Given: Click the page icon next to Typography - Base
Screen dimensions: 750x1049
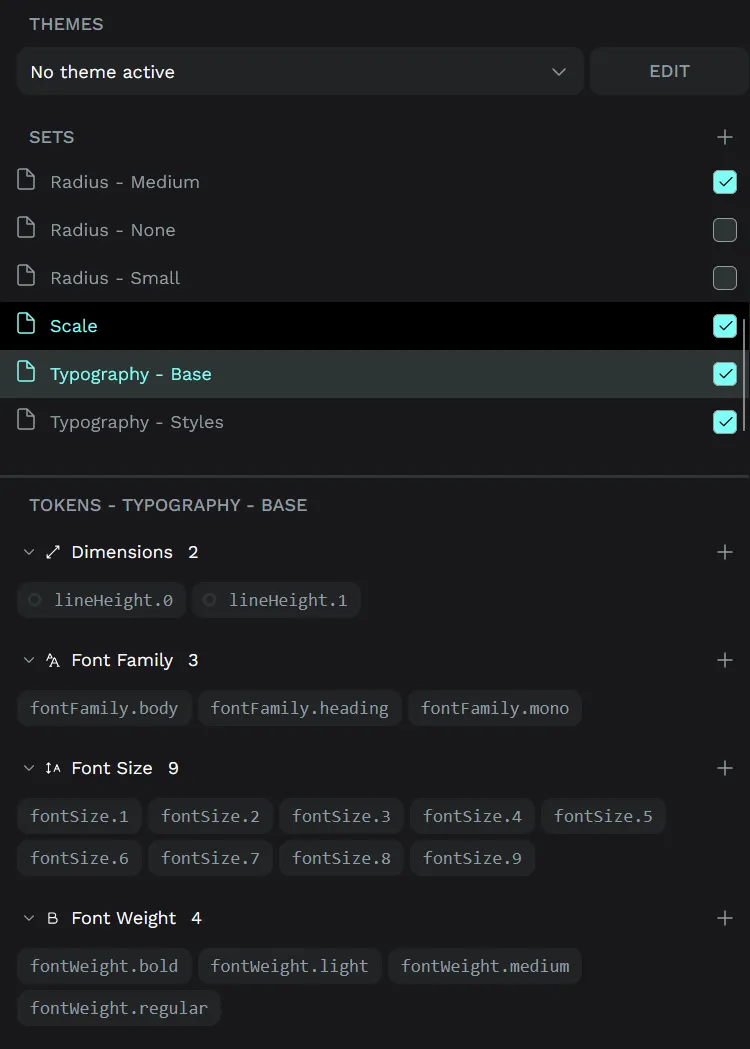Looking at the screenshot, I should (26, 373).
